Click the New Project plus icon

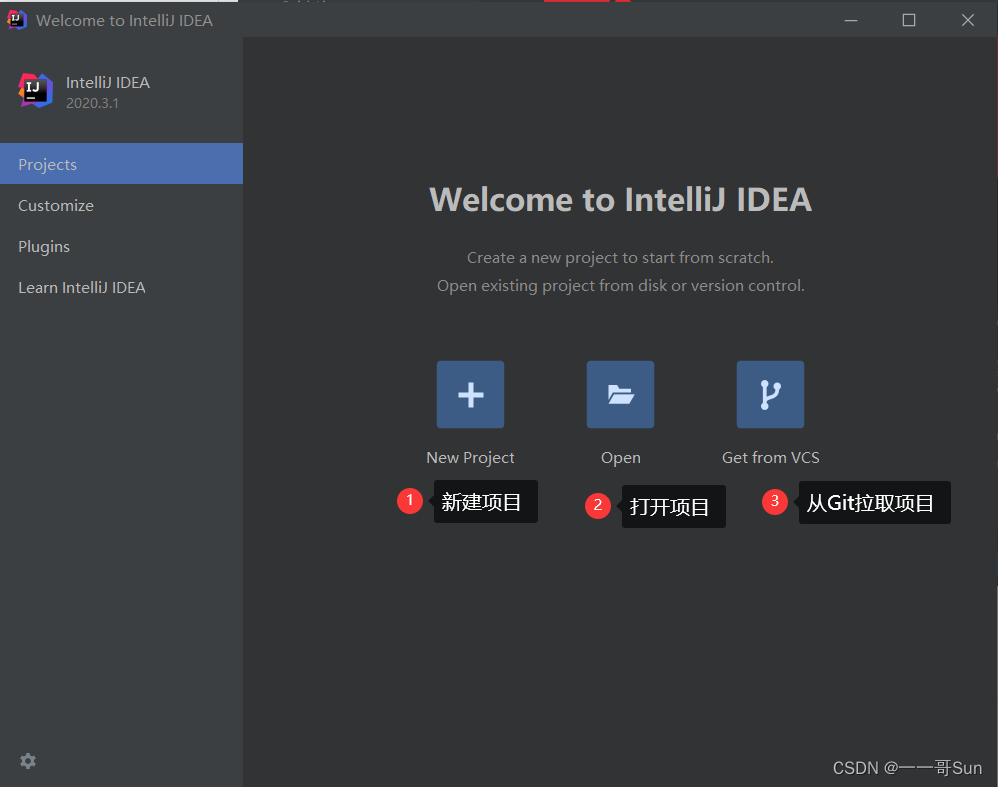(470, 395)
